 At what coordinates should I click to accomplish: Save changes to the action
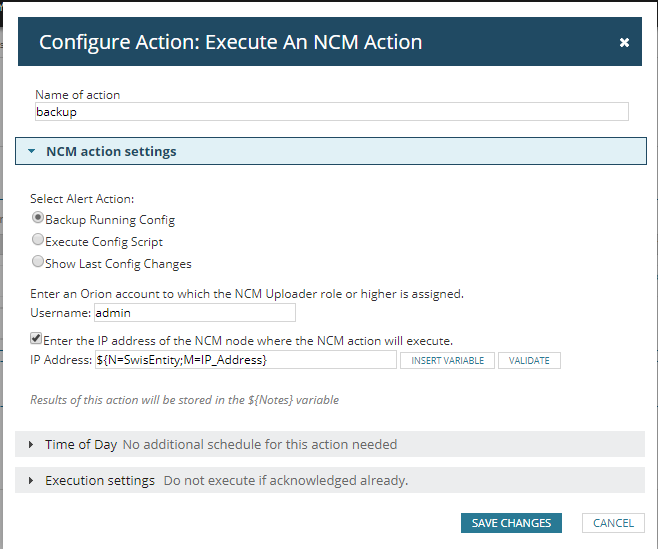tap(511, 523)
